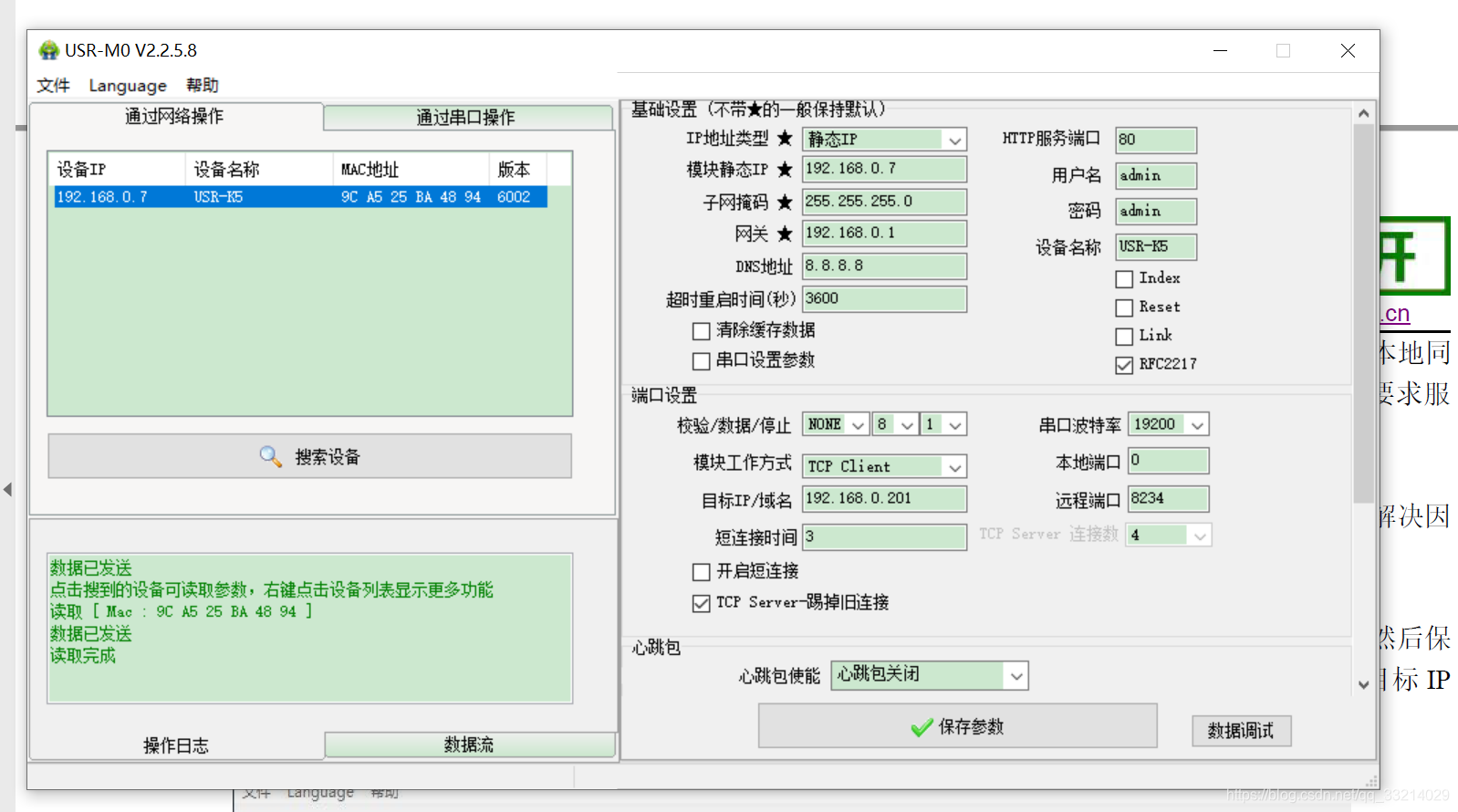This screenshot has width=1458, height=812.
Task: Click 子网掩码 field 255.255.255.0
Action: [884, 202]
